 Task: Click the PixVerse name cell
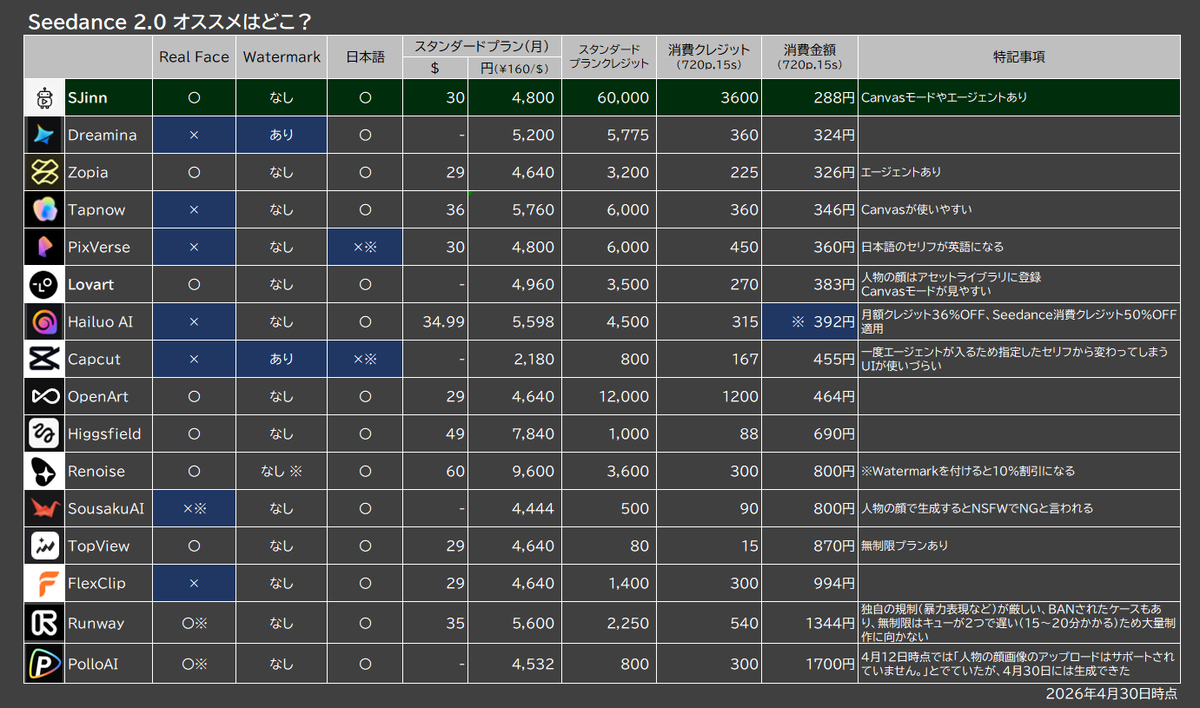click(108, 247)
